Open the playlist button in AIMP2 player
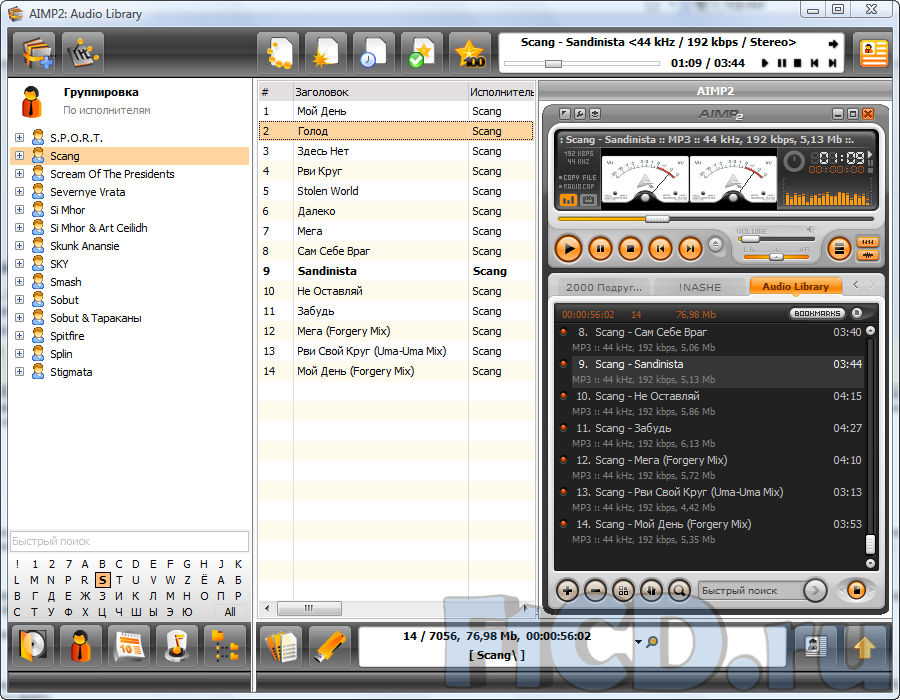This screenshot has width=900, height=700. point(839,249)
